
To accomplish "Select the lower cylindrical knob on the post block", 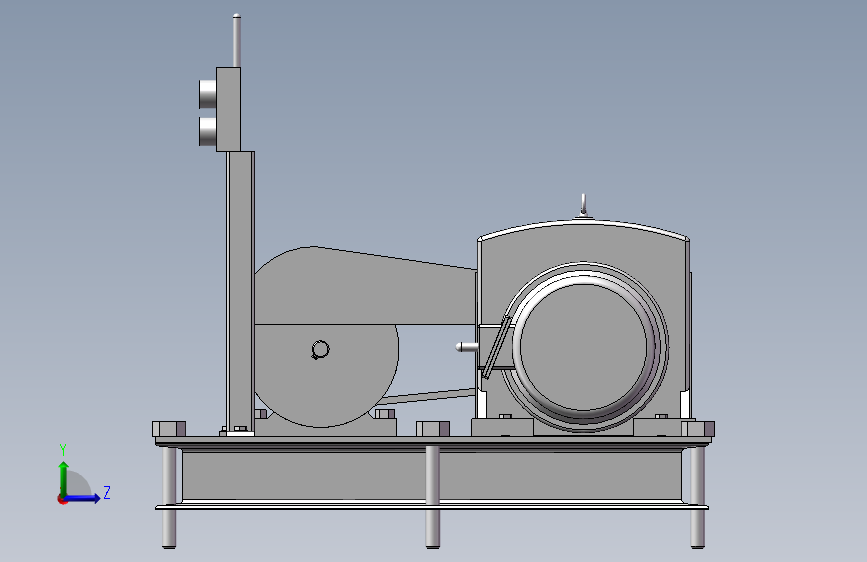I will 208,131.
